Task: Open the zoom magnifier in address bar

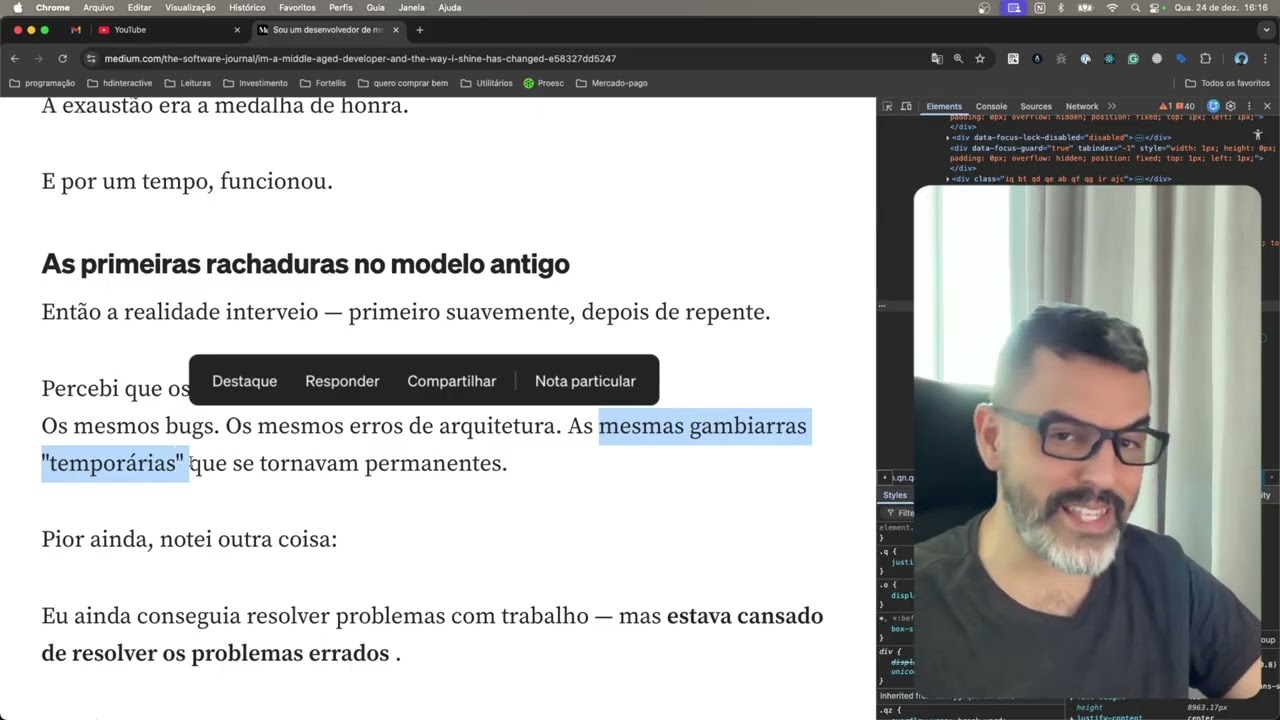Action: click(958, 59)
